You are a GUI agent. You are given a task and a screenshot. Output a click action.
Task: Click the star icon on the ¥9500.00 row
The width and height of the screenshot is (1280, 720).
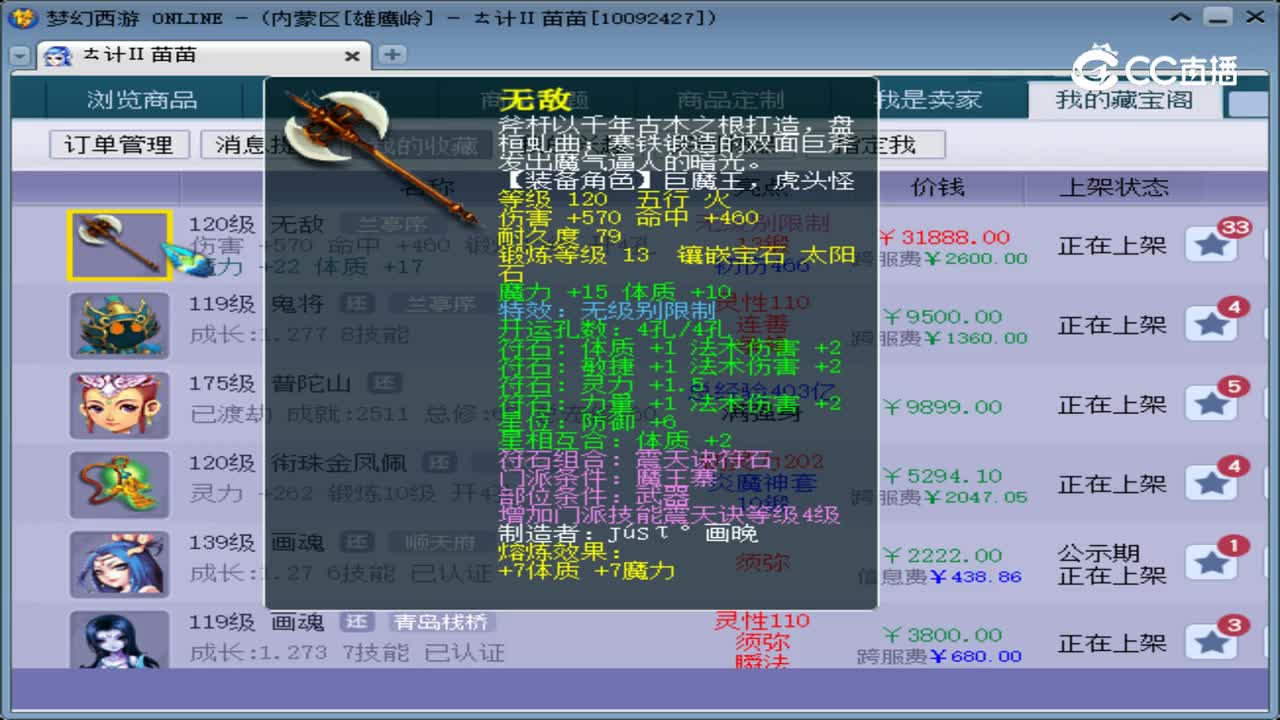(x=1212, y=325)
